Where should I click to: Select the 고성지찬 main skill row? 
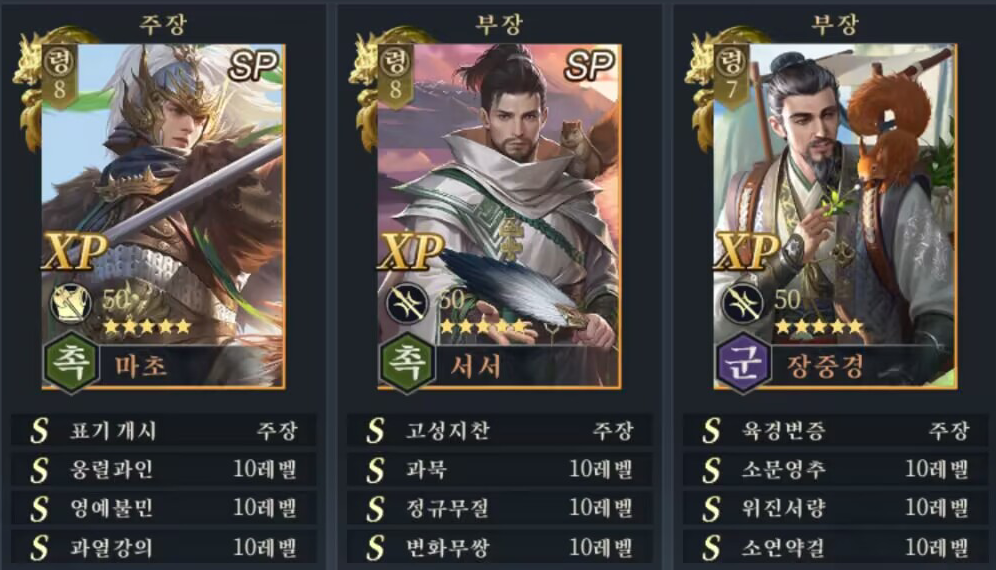[499, 430]
